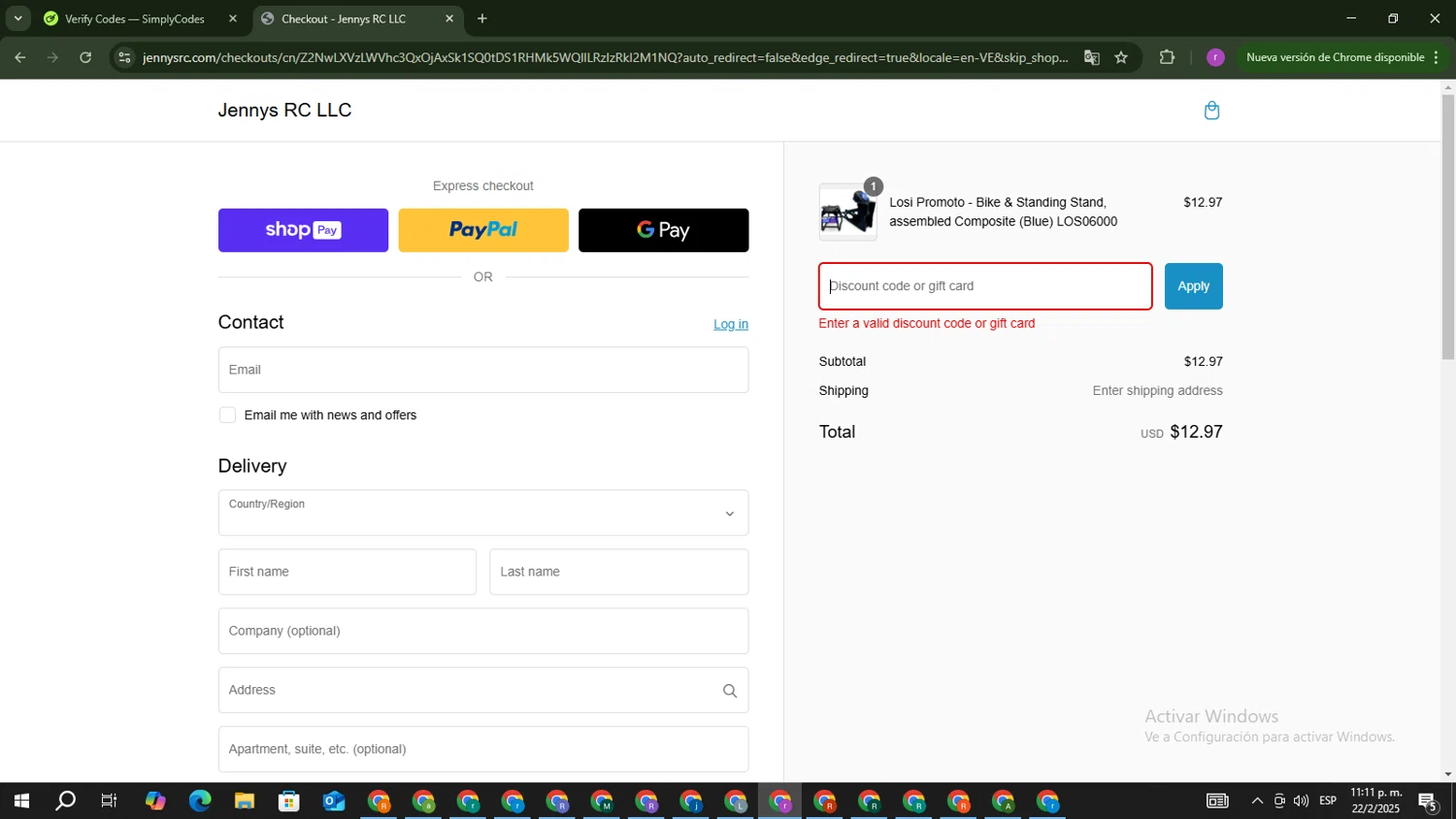
Task: Click Nueva versión de Chrome disponible button
Action: (x=1336, y=57)
